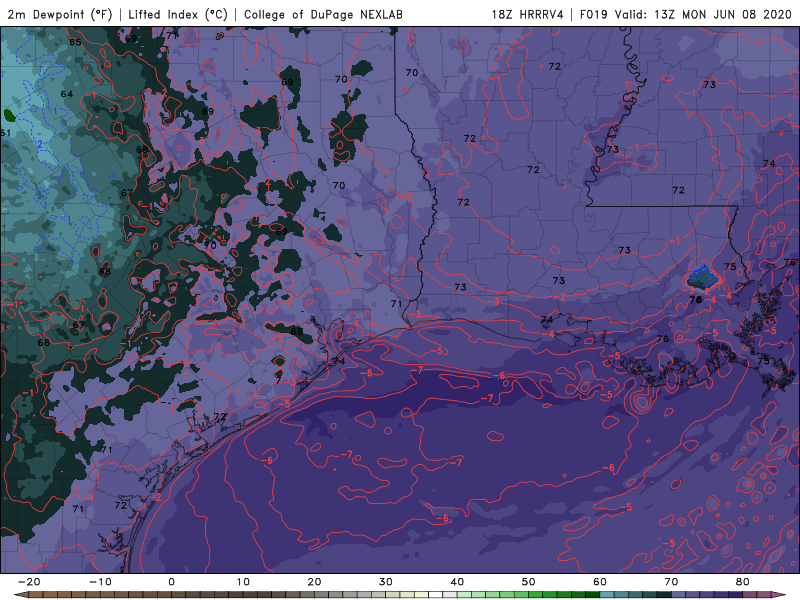Click the -20 label on the color scale
The image size is (800, 600).
pos(29,582)
